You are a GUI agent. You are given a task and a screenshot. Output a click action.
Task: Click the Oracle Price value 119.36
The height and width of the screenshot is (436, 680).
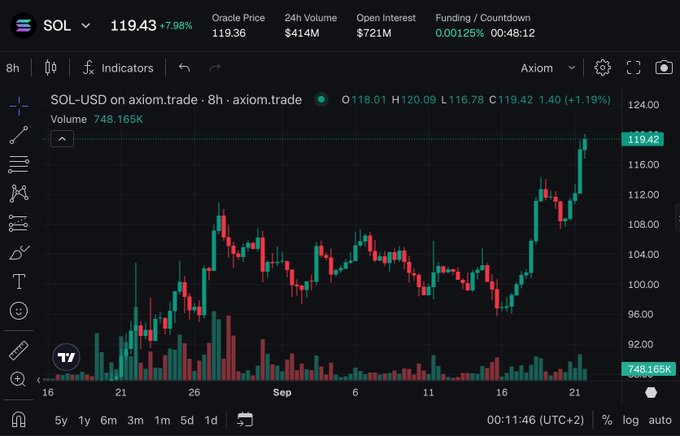coord(229,33)
